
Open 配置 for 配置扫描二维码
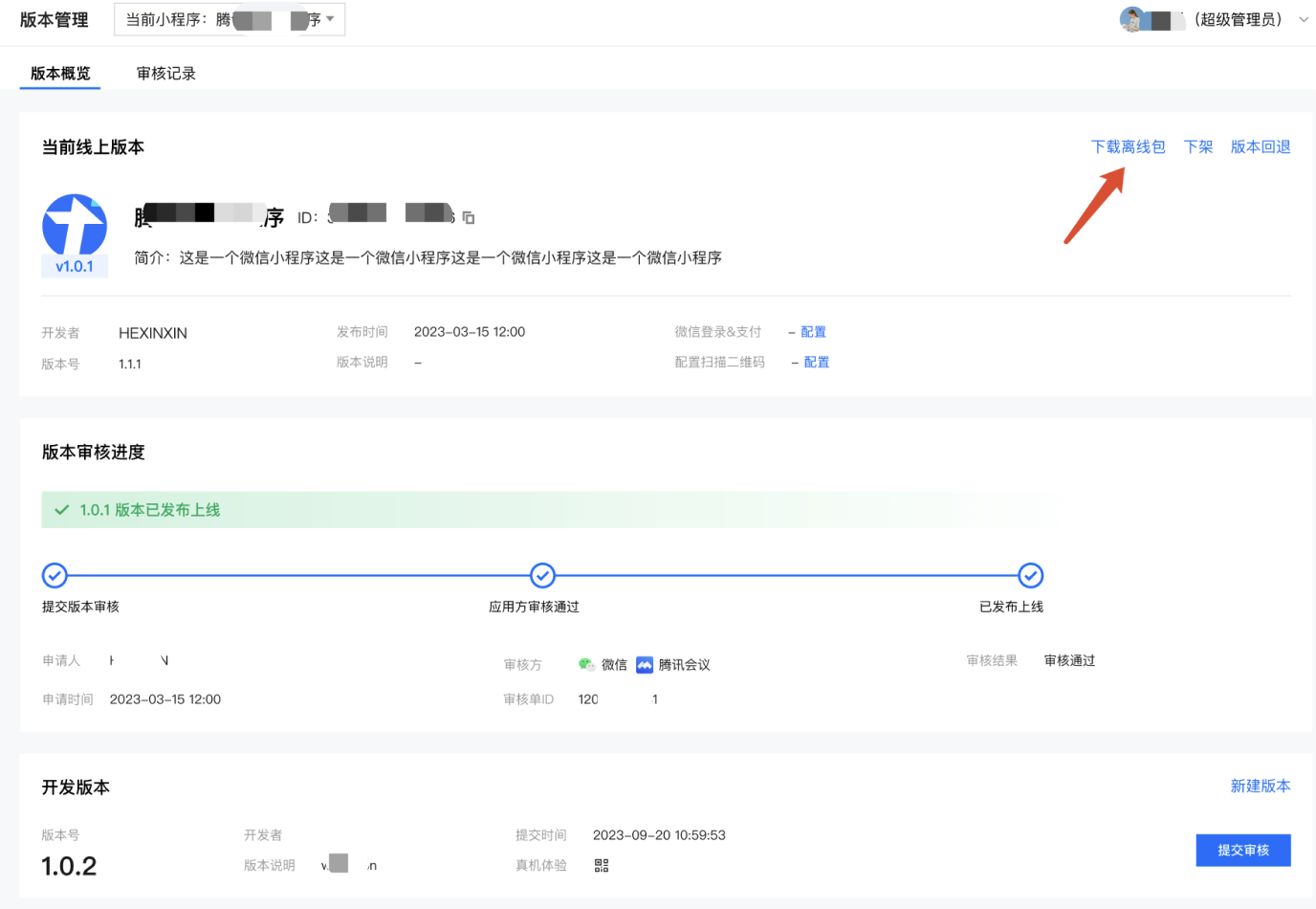(817, 363)
